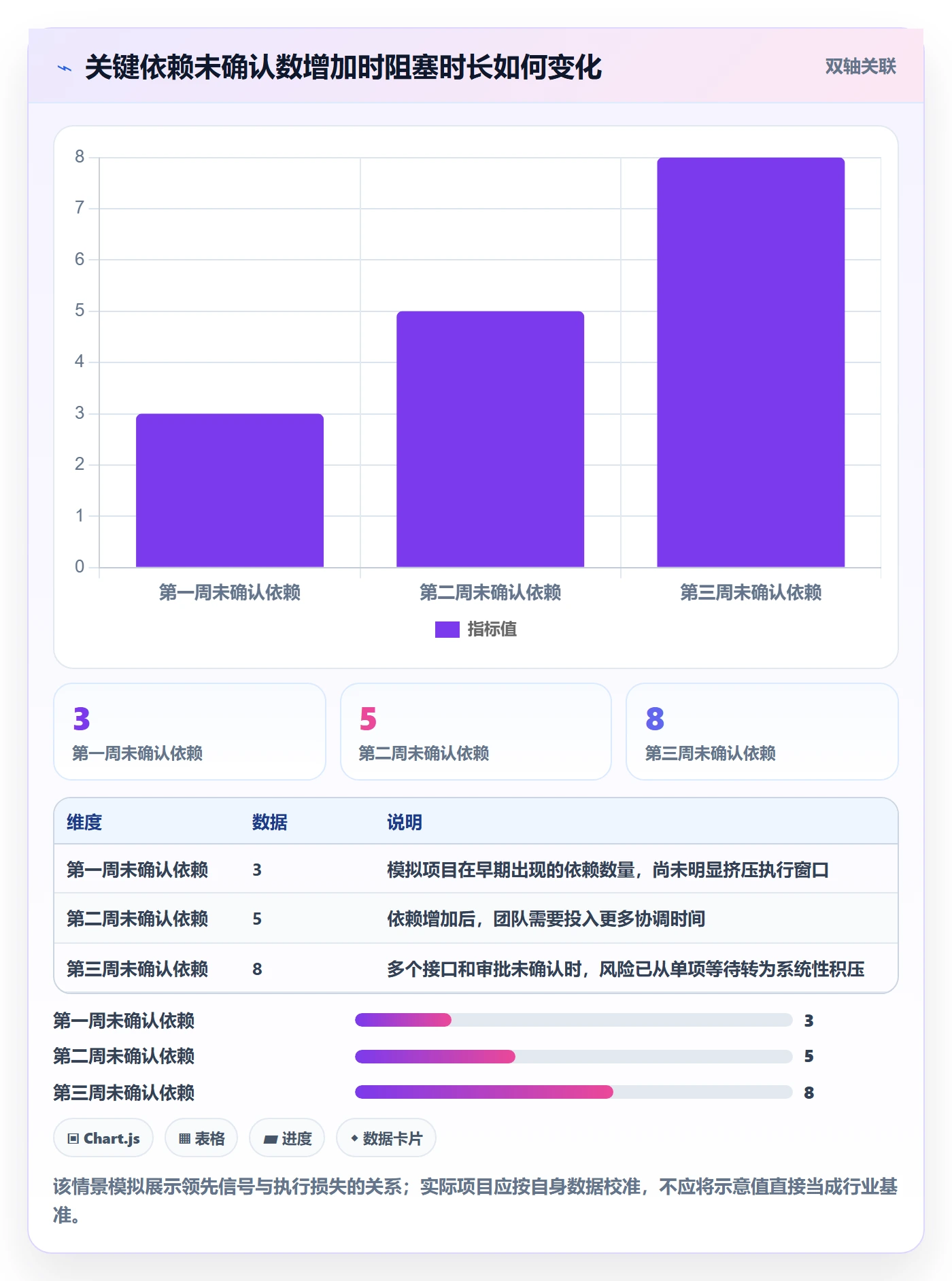This screenshot has width=952, height=1281.
Task: Click the table description starting 多个接口和审批
Action: pyautogui.click(x=626, y=970)
